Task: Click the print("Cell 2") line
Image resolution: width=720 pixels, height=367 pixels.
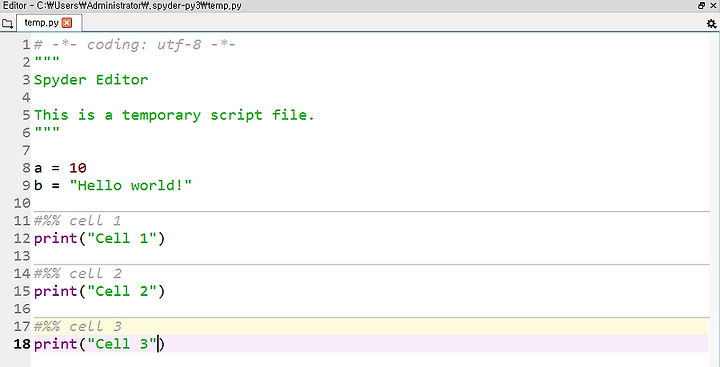Action: click(99, 291)
